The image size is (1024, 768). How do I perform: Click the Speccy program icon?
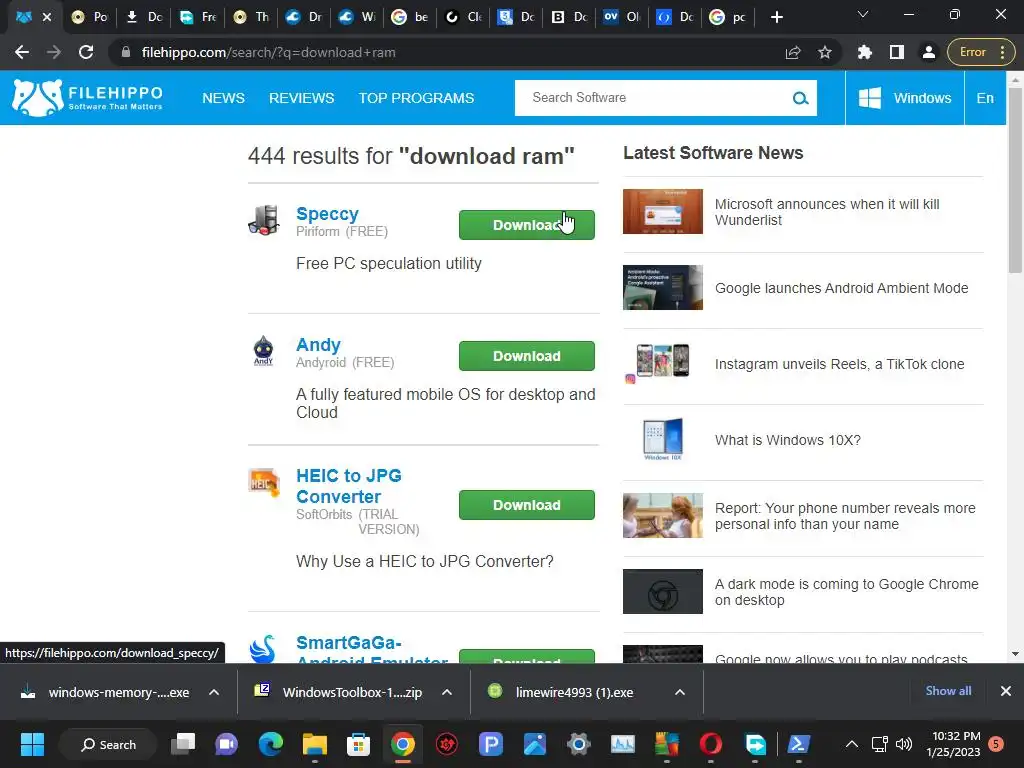(x=264, y=220)
